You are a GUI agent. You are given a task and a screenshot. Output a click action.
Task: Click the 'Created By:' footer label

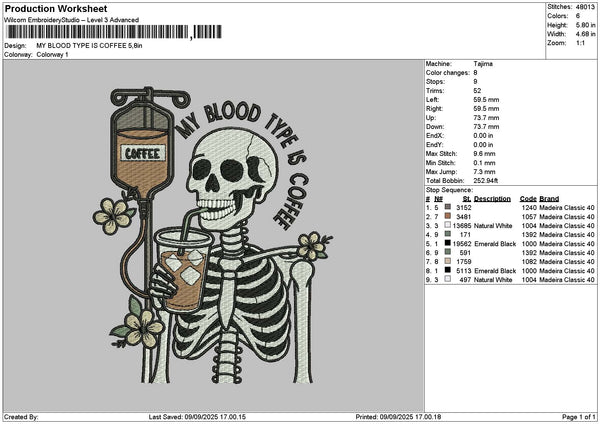pyautogui.click(x=21, y=417)
